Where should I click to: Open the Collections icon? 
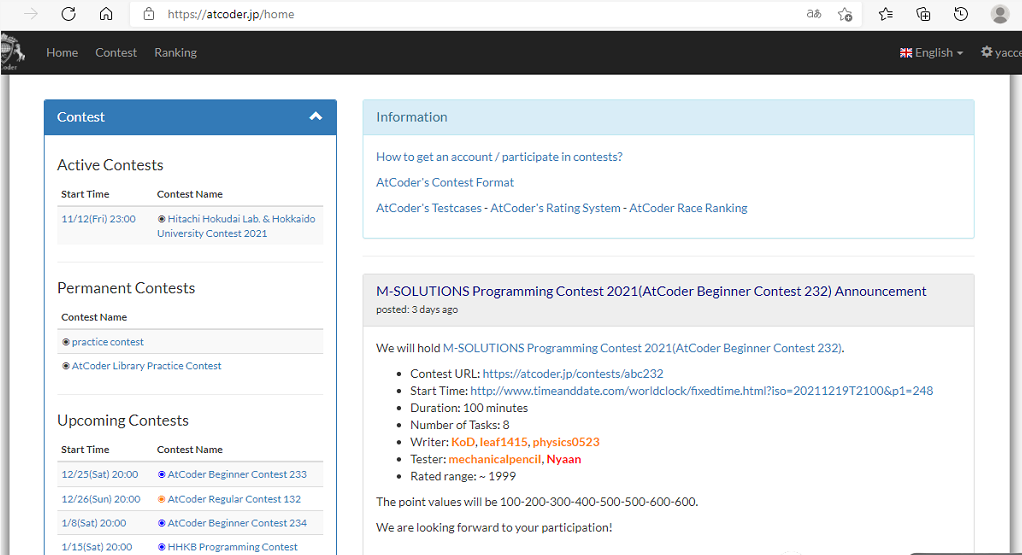click(x=923, y=14)
